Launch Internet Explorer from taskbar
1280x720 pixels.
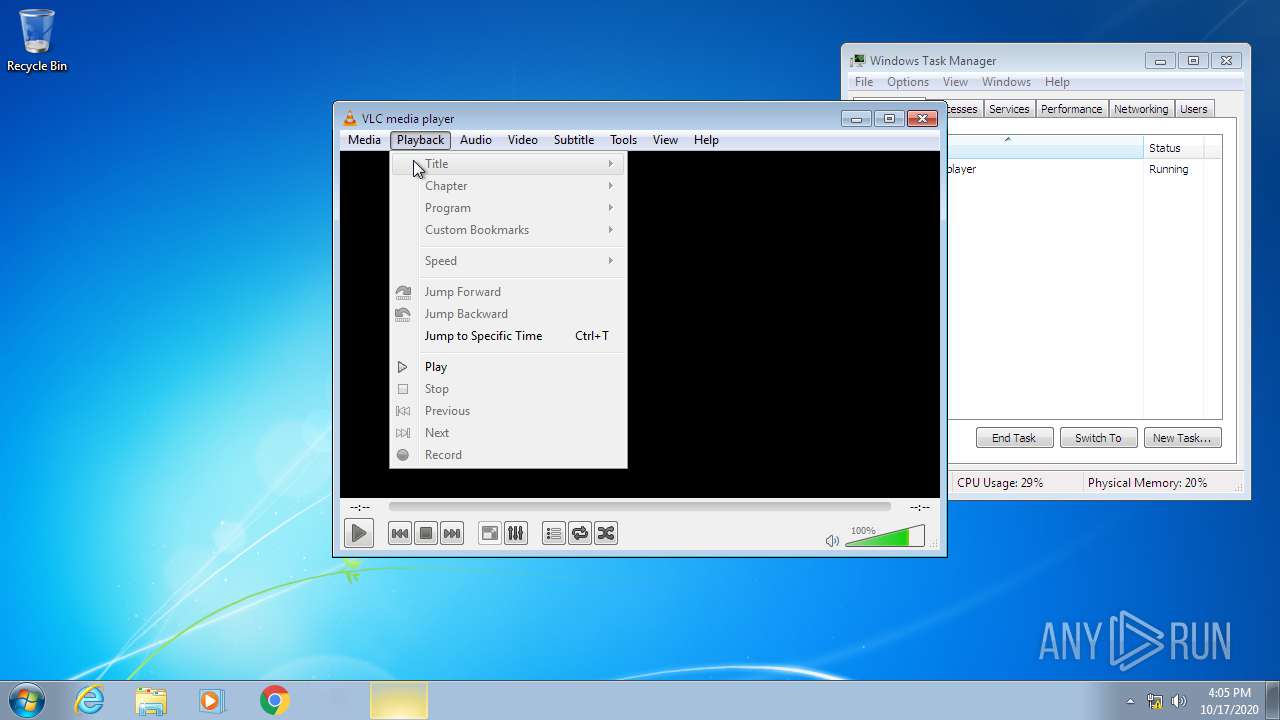(90, 700)
